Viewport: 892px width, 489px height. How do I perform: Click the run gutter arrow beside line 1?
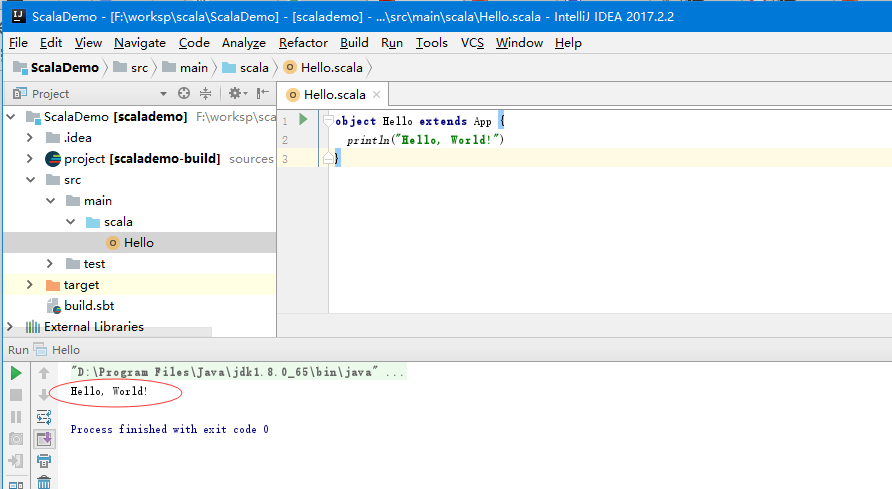(303, 120)
